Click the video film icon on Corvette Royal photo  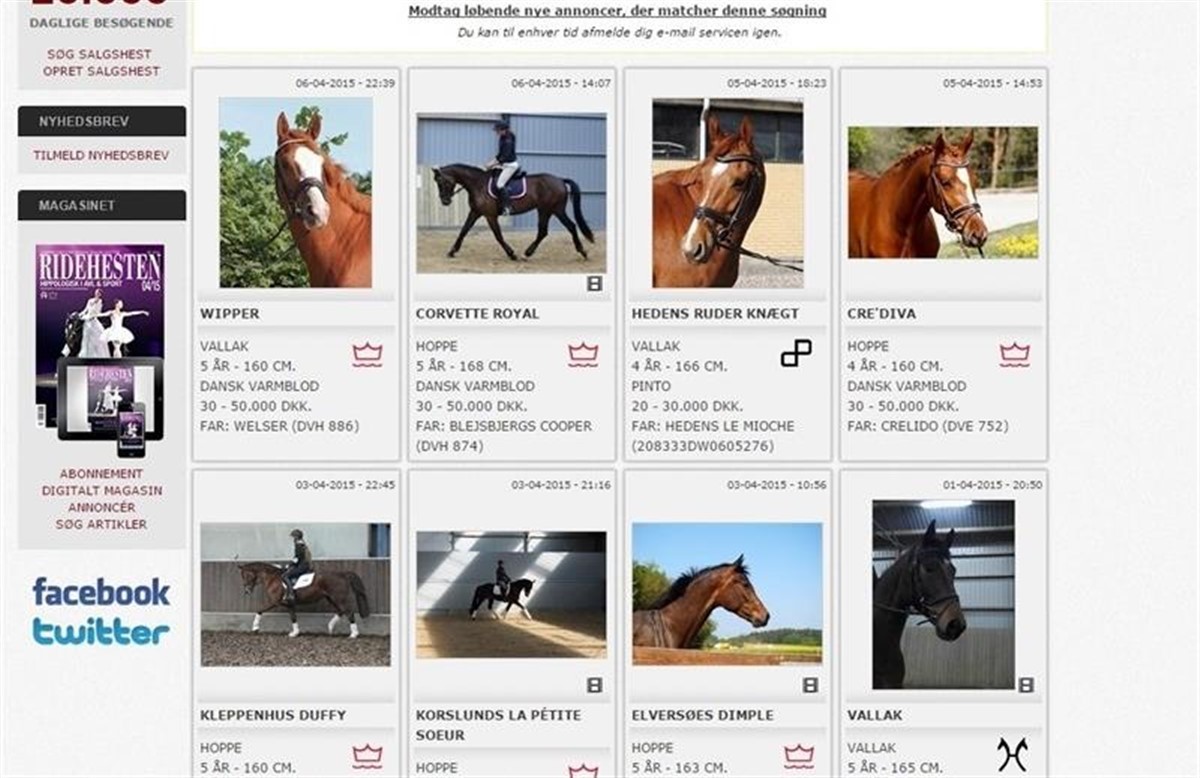tap(595, 284)
